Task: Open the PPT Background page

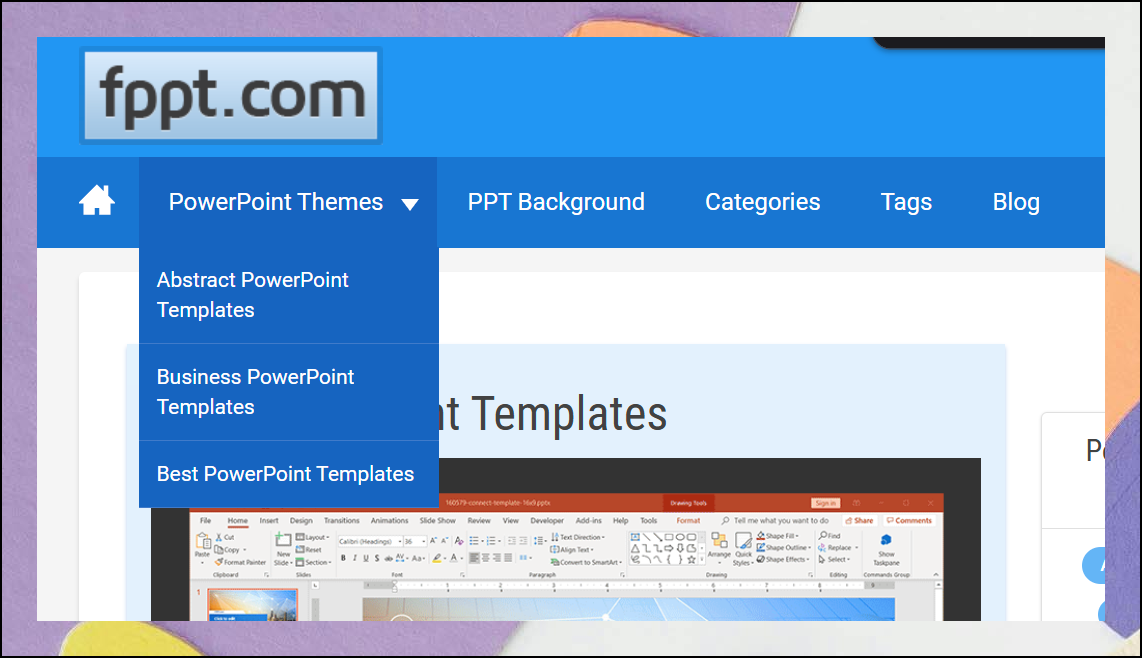Action: click(556, 202)
